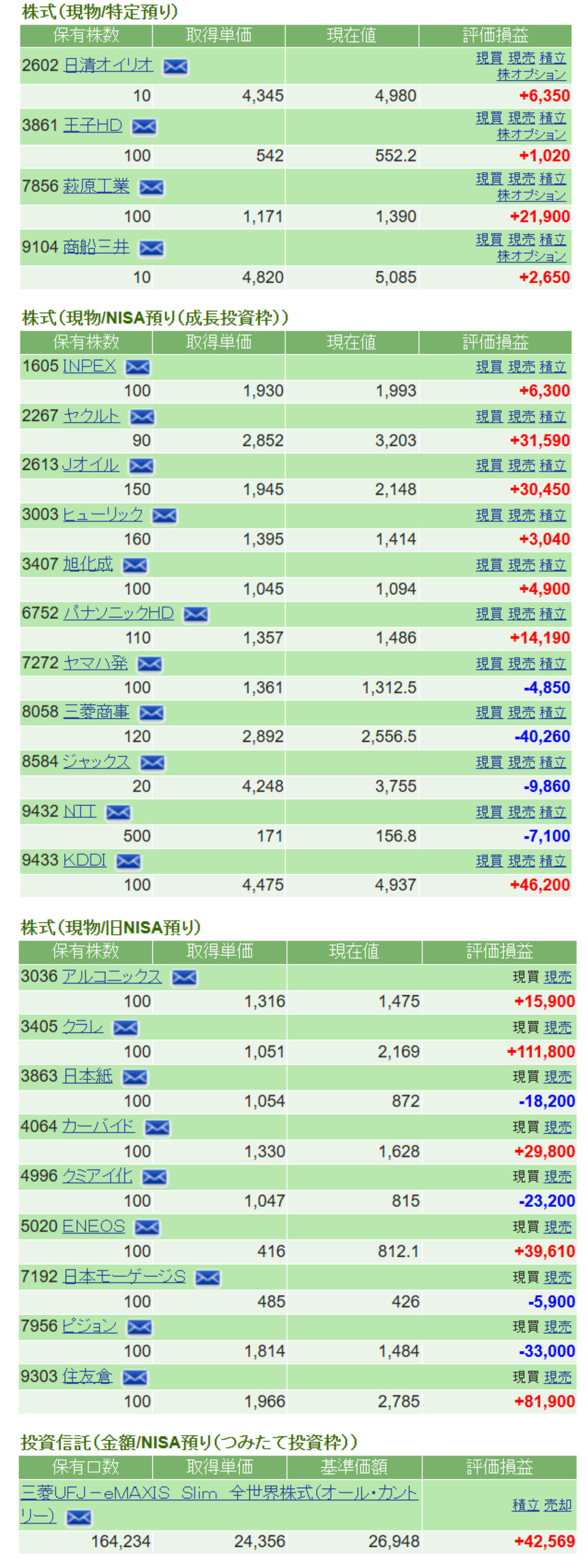The image size is (588, 1568).
Task: Click 売却 for the eMAXIS Slim fund
Action: coord(558,1505)
